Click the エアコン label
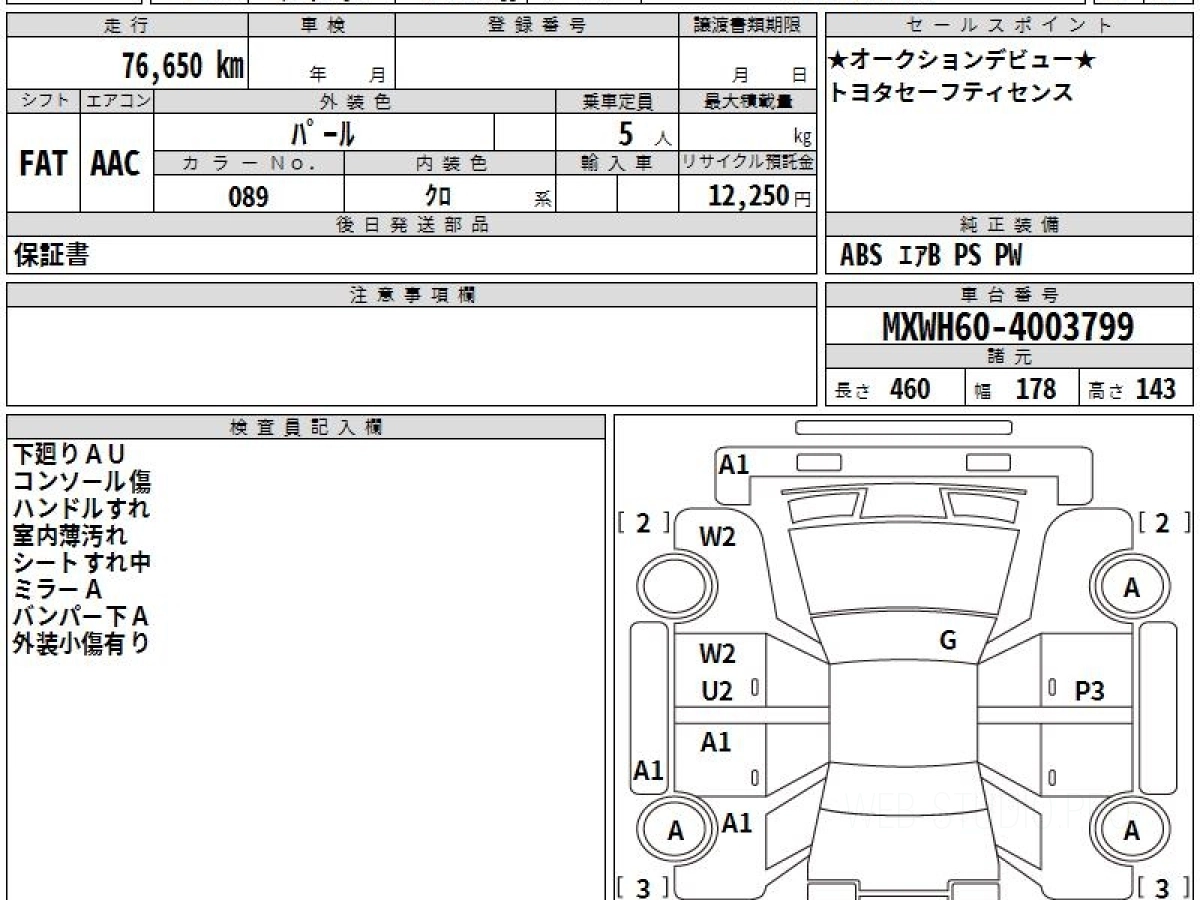Viewport: 1200px width, 900px height. pyautogui.click(x=117, y=101)
